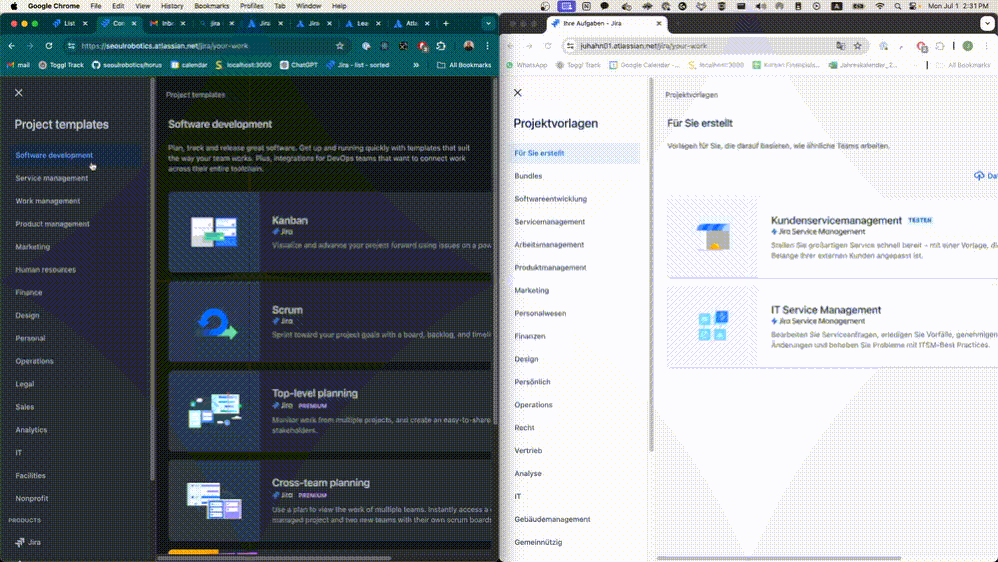Select Human resources category
Screen dimensions: 998x562
(x=45, y=270)
